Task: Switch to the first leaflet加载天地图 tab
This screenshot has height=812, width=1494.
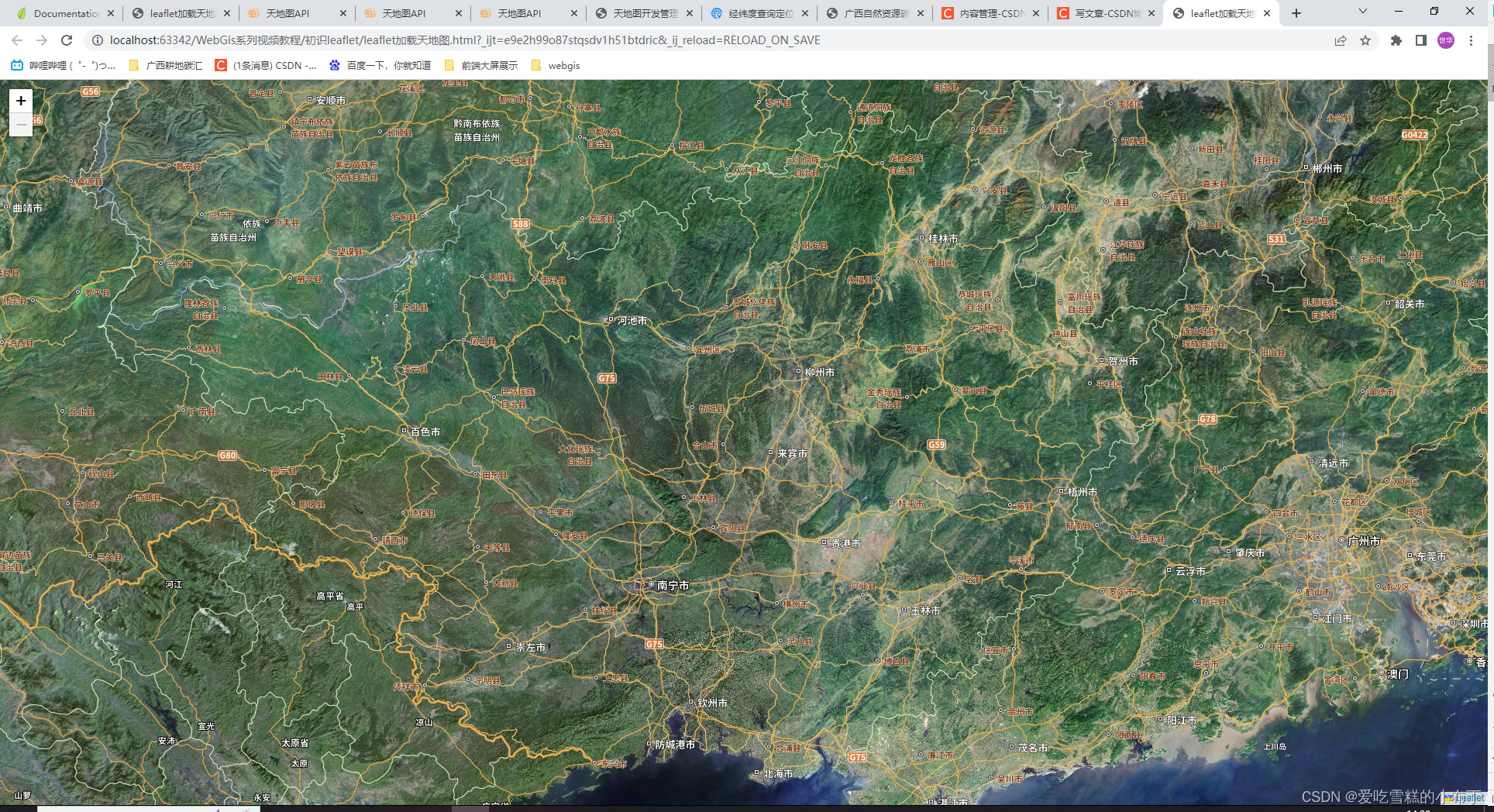Action: click(x=181, y=13)
